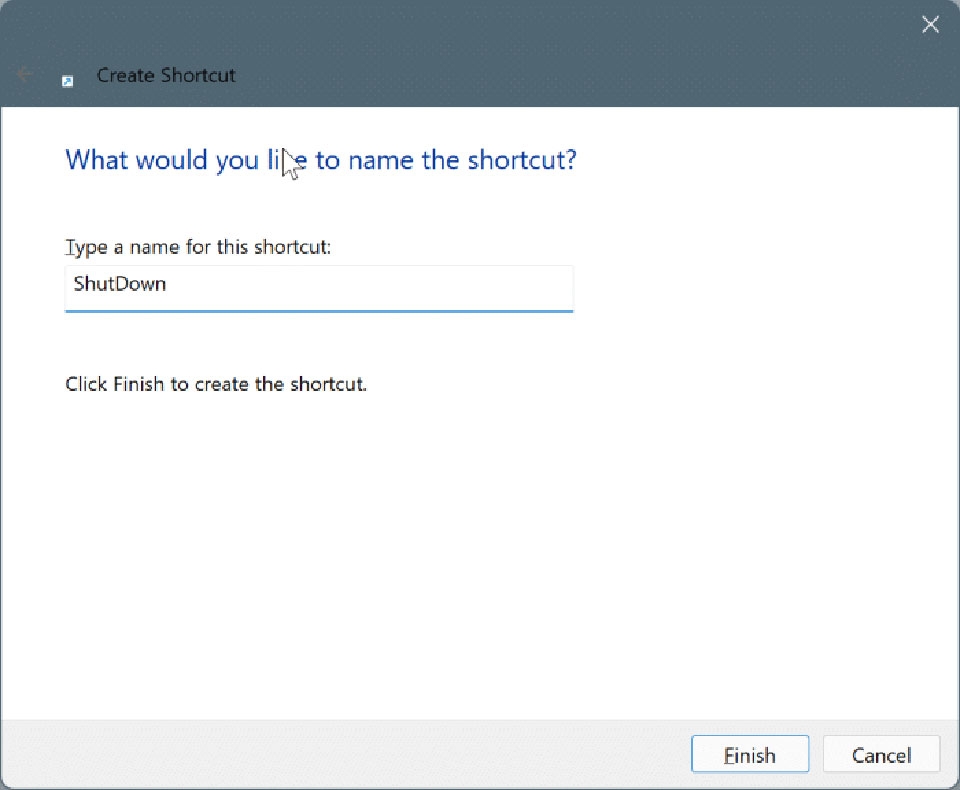Click the Create Shortcut window title text
The height and width of the screenshot is (790, 960).
pos(166,75)
